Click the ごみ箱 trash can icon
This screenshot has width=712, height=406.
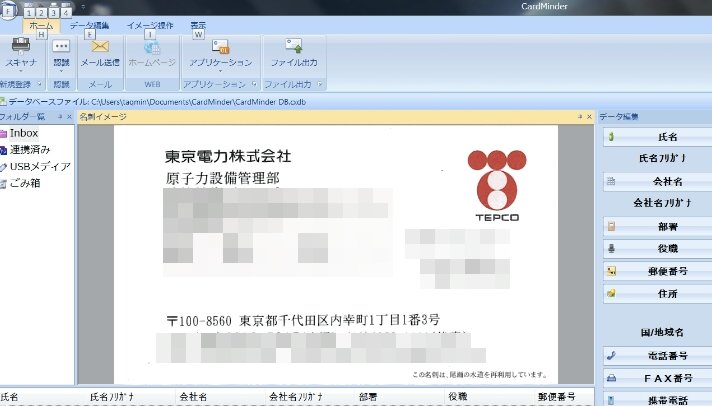point(3,183)
